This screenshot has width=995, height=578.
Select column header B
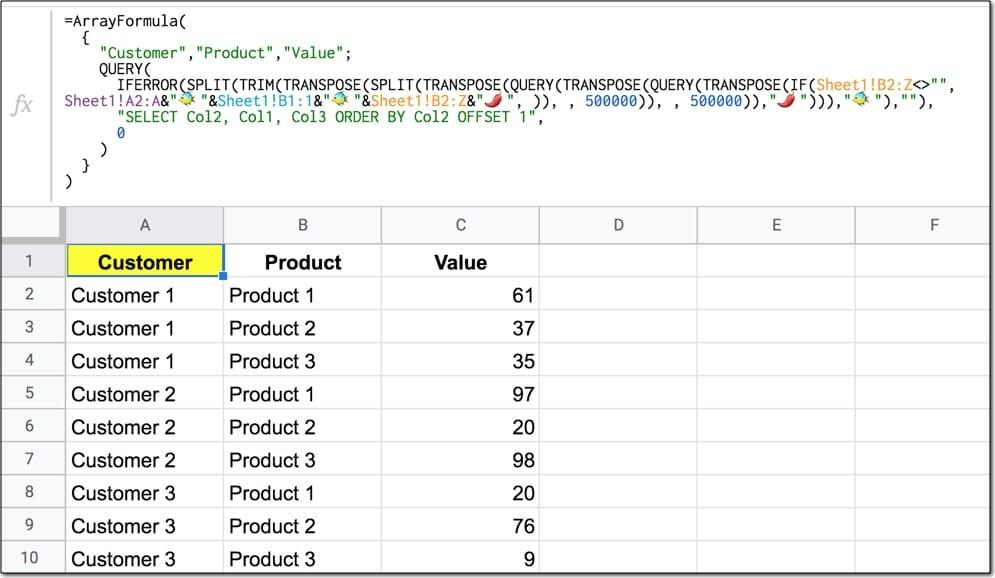302,225
